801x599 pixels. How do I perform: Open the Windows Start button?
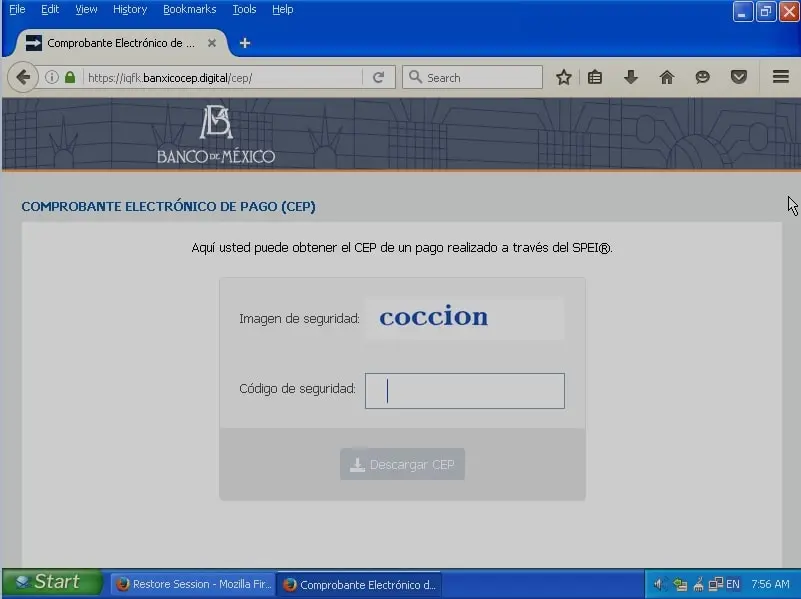pos(52,583)
